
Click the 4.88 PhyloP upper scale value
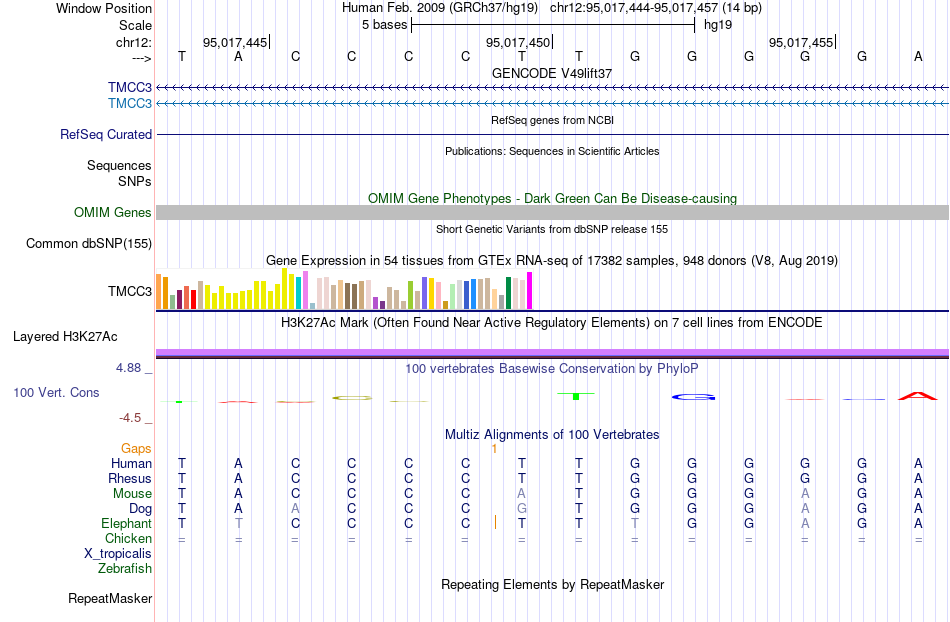tap(128, 368)
